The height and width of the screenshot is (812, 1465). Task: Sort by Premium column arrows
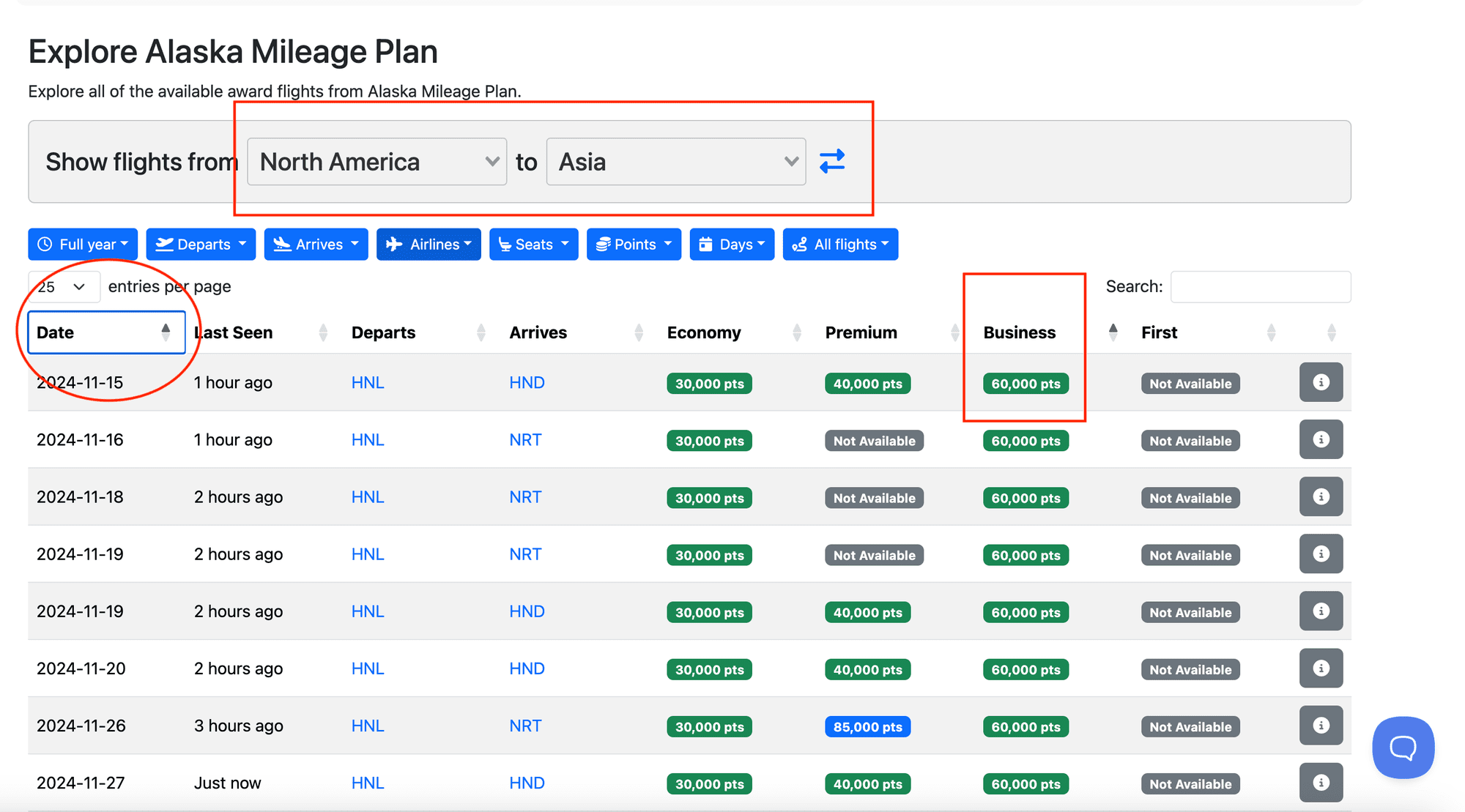[x=954, y=332]
